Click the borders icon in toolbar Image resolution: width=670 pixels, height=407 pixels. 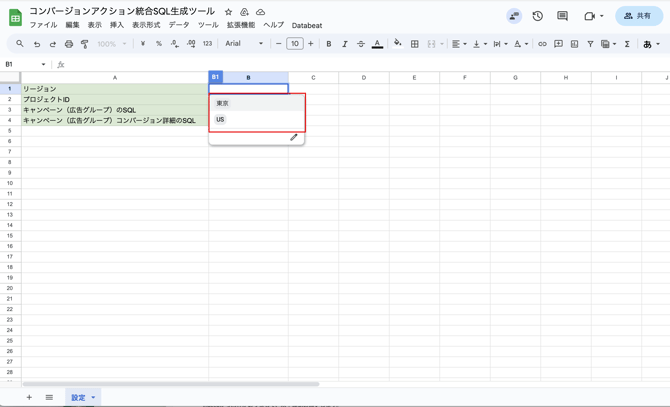(x=415, y=44)
